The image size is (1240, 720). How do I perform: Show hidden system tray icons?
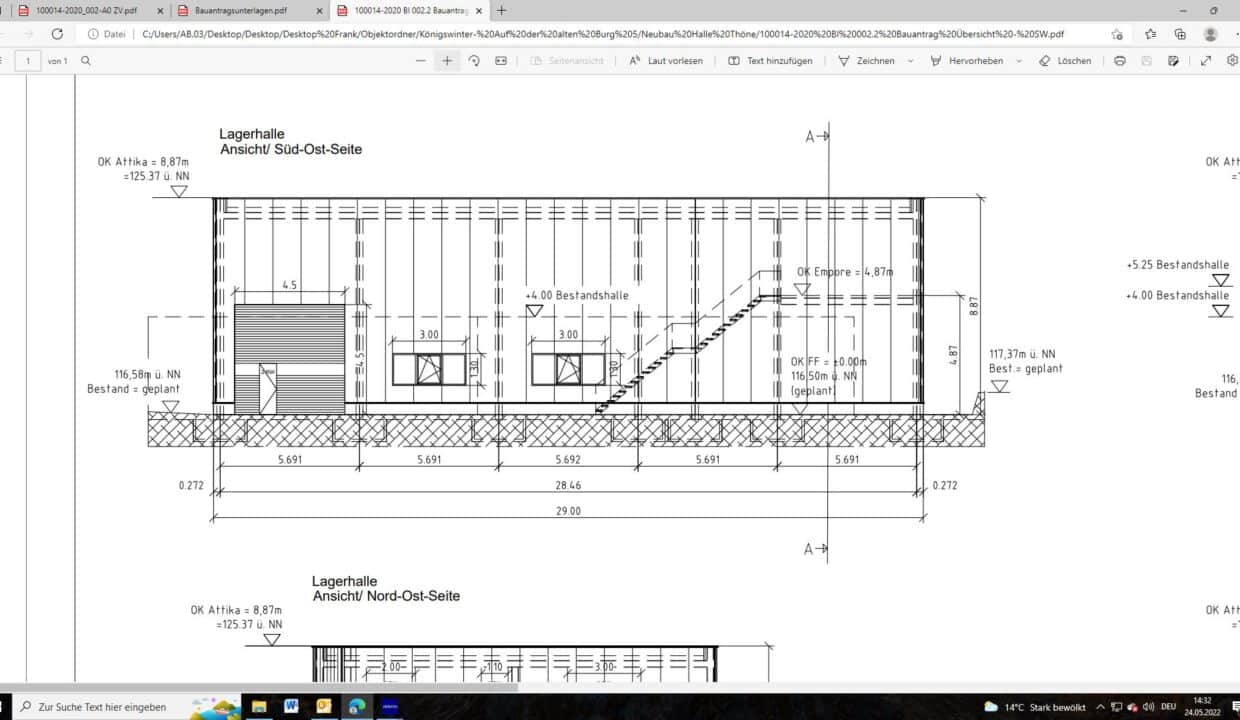1101,706
